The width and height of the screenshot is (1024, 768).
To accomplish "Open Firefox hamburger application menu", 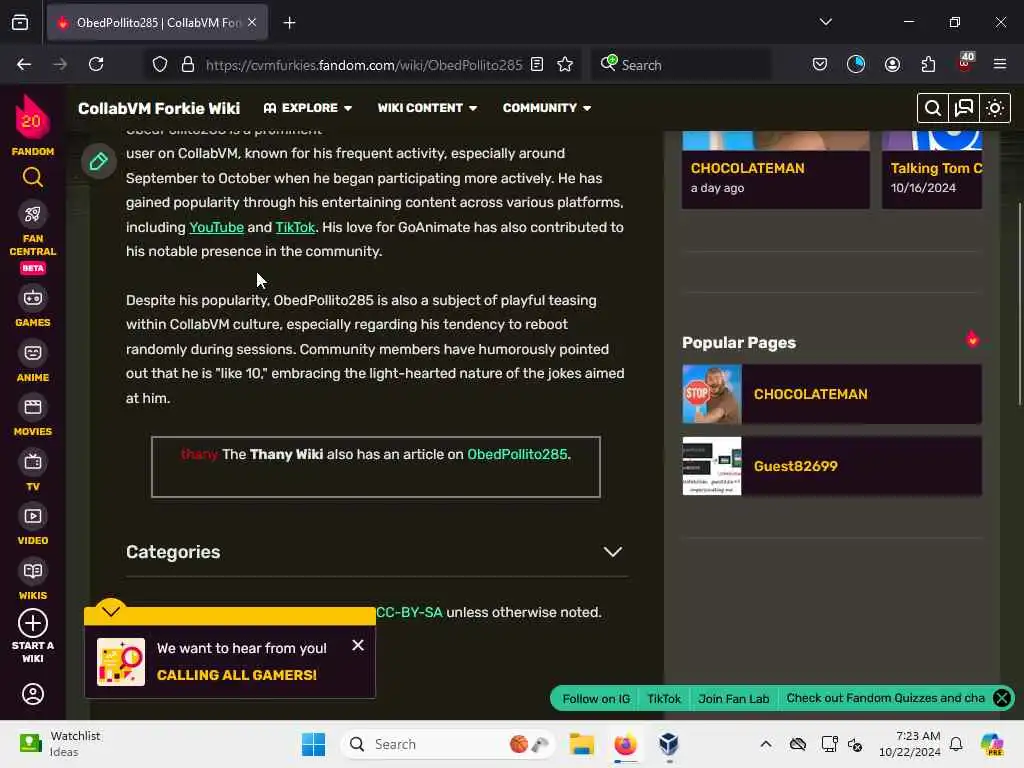I will tap(1000, 64).
